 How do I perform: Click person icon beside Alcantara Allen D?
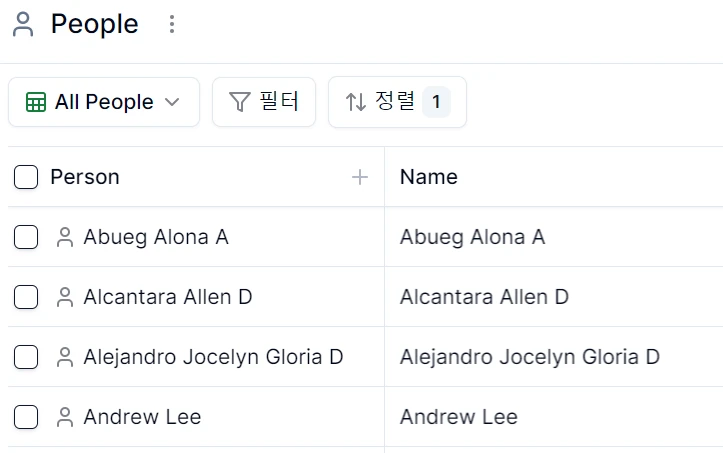pos(65,297)
